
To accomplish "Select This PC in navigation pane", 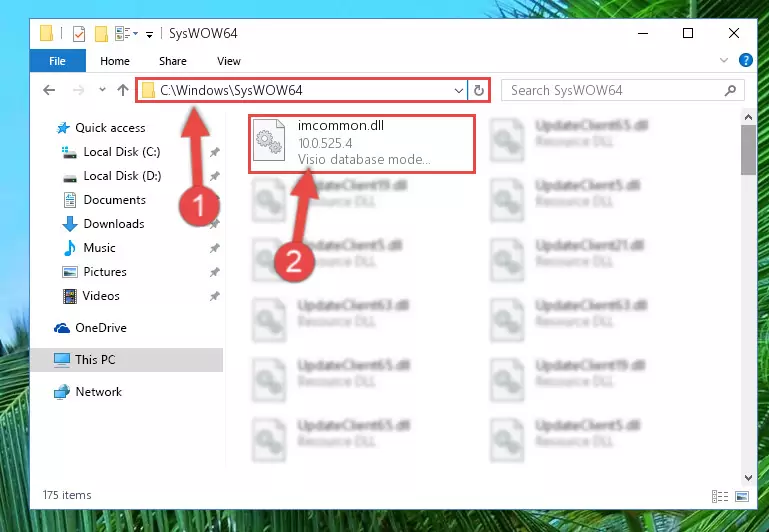I will click(x=127, y=360).
